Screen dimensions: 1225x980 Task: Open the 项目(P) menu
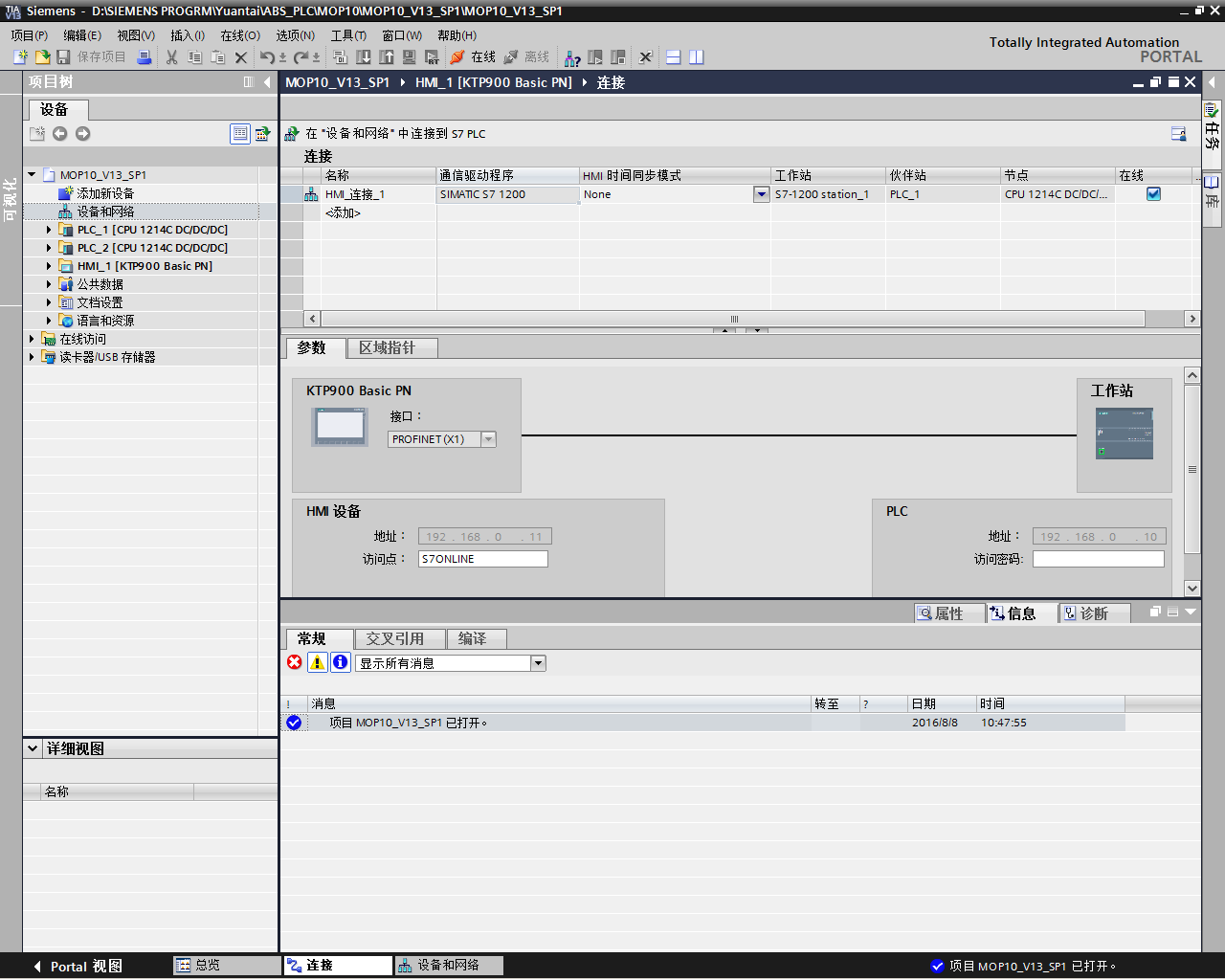(x=30, y=35)
